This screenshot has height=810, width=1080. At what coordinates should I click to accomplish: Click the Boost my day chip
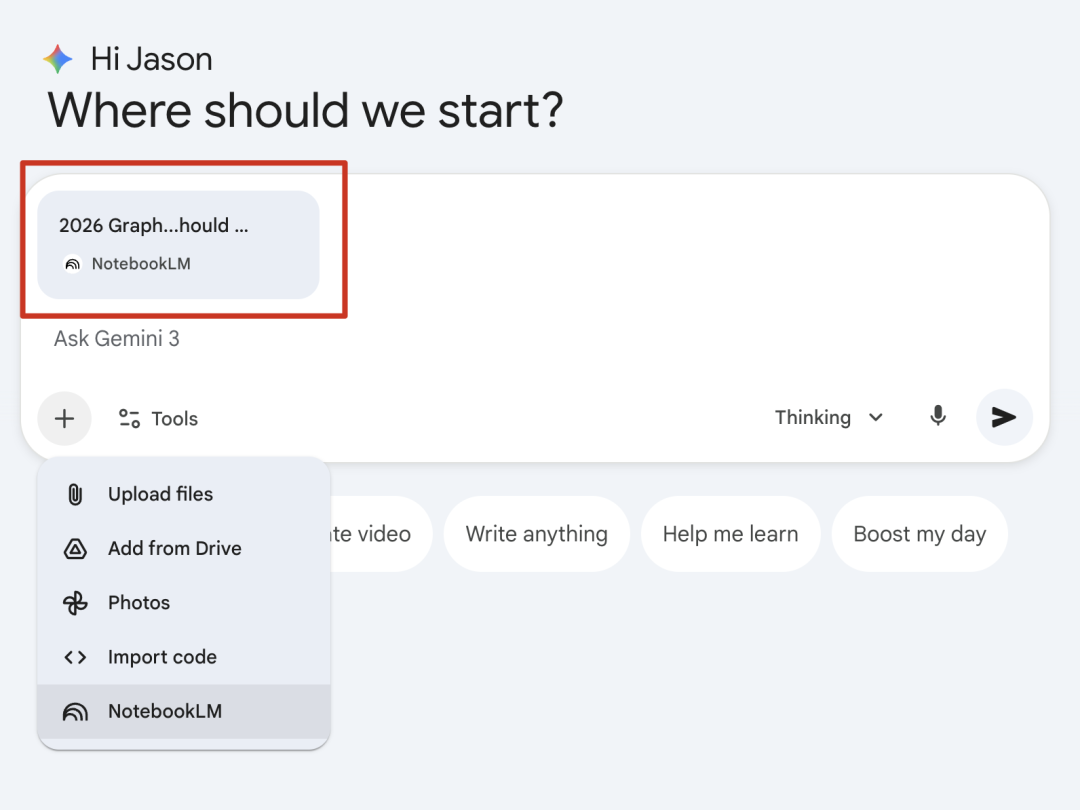tap(919, 534)
